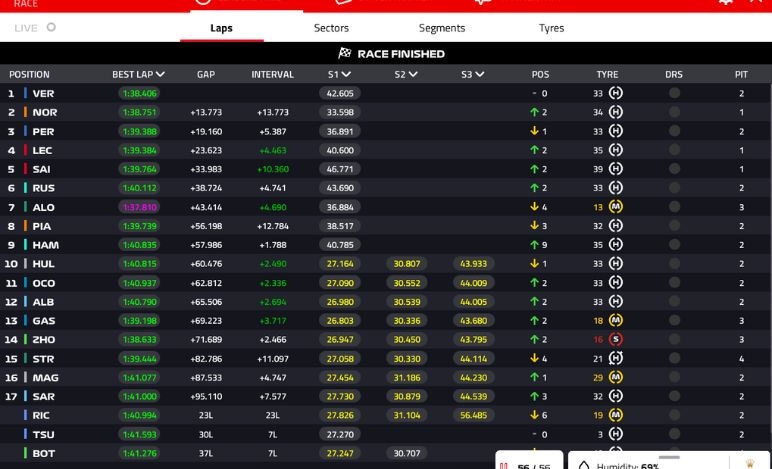Click the medium tyre icon for ALO
772x469 pixels.
[x=615, y=207]
